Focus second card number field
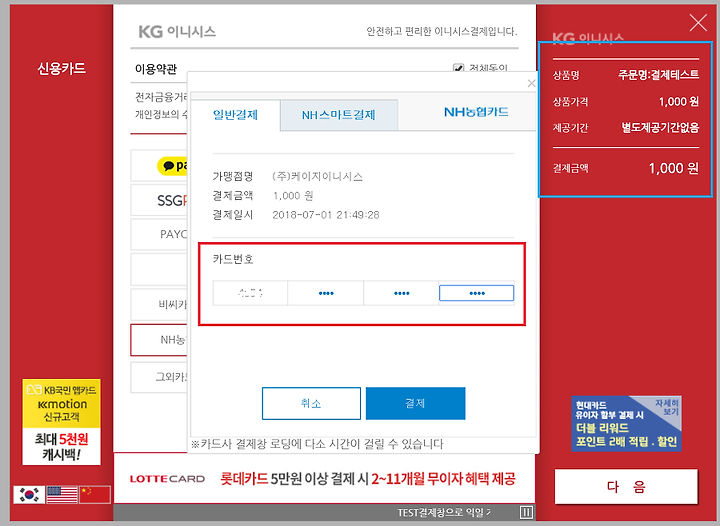This screenshot has height=526, width=720. 326,293
